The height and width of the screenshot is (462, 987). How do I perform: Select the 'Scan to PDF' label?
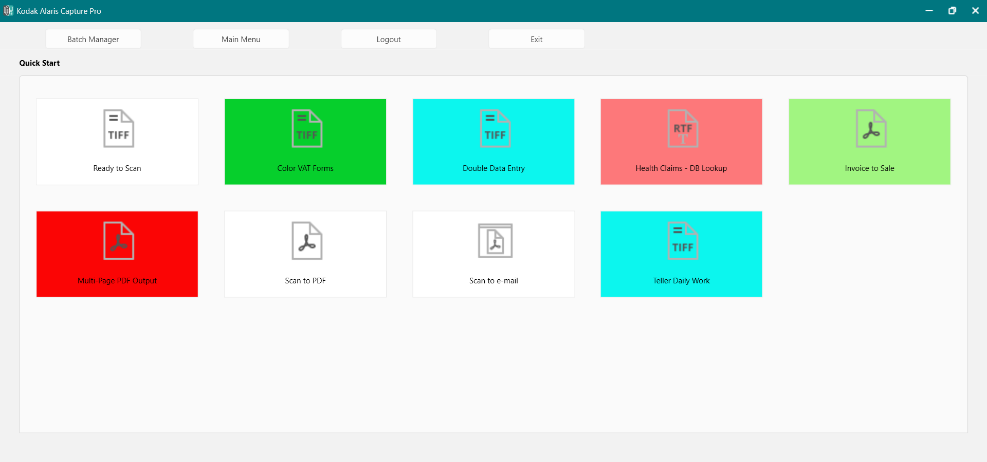coord(305,281)
